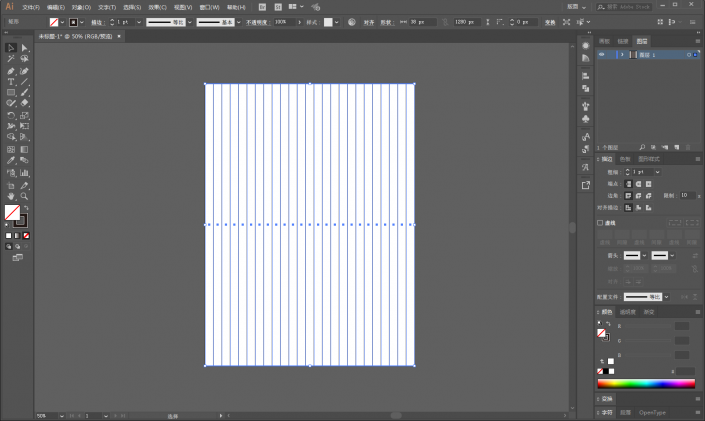Select the Eyedropper tool
This screenshot has width=705, height=421.
click(11, 161)
